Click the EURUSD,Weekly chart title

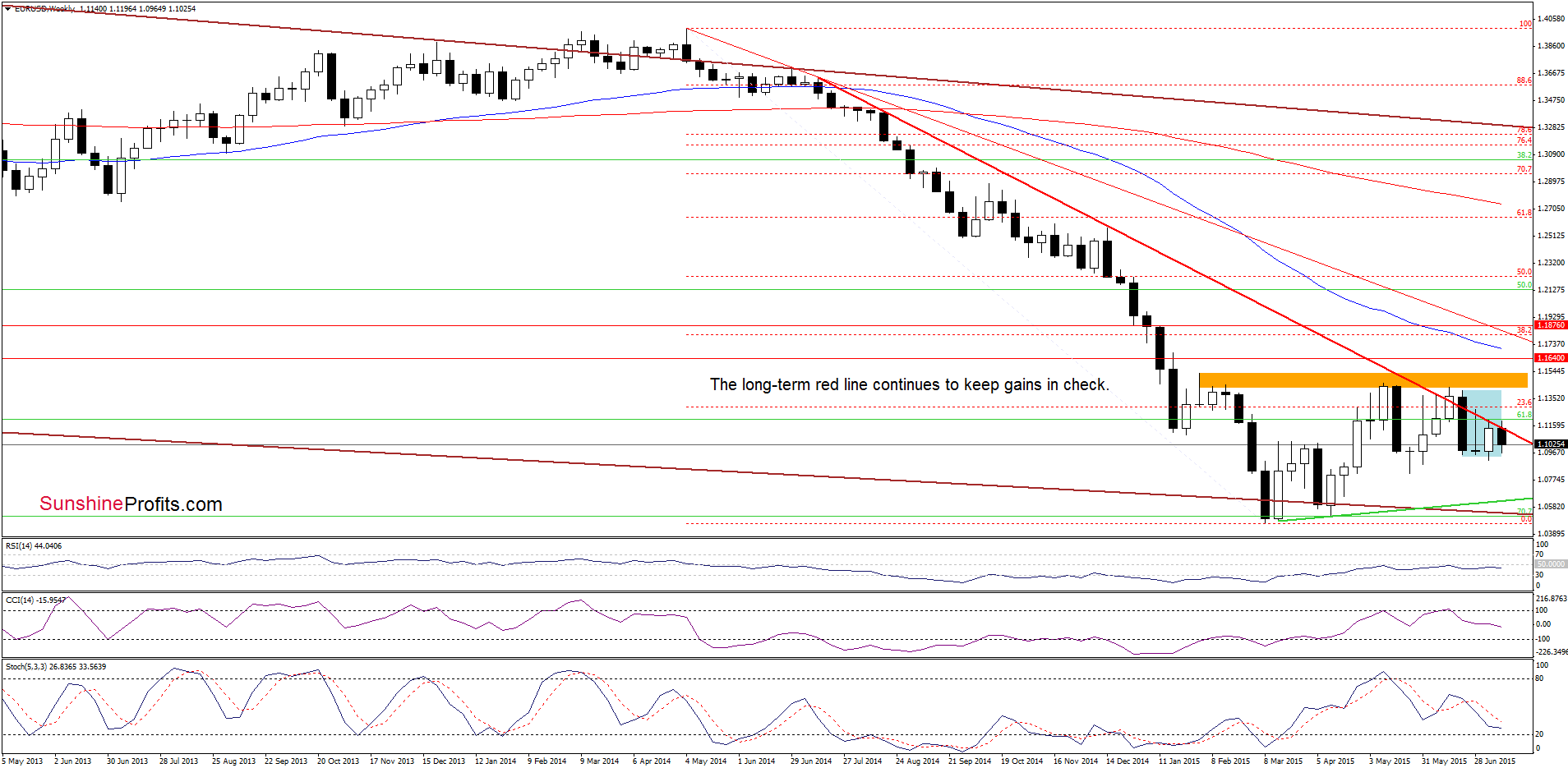45,8
